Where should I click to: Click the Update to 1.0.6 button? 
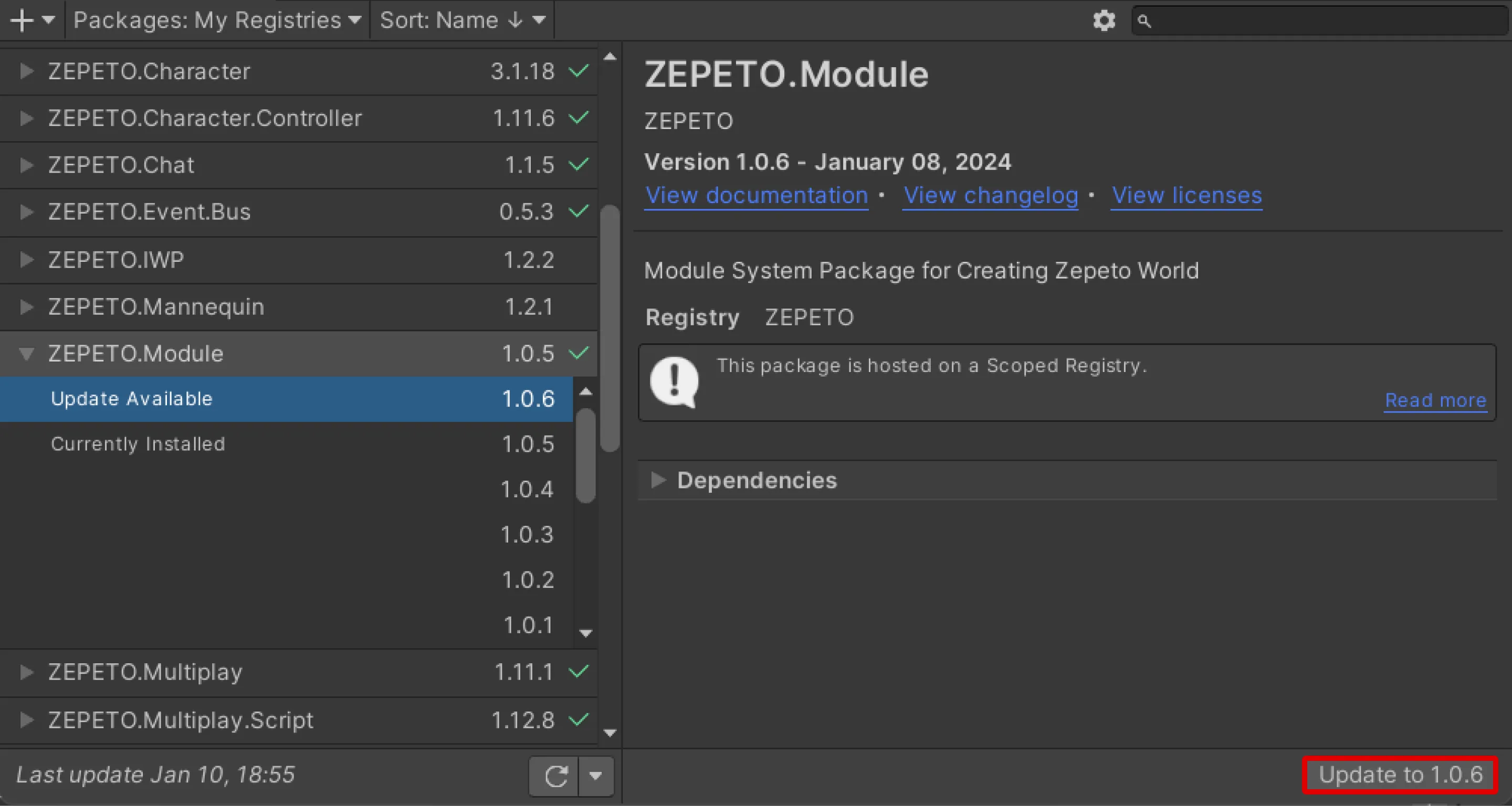1401,775
